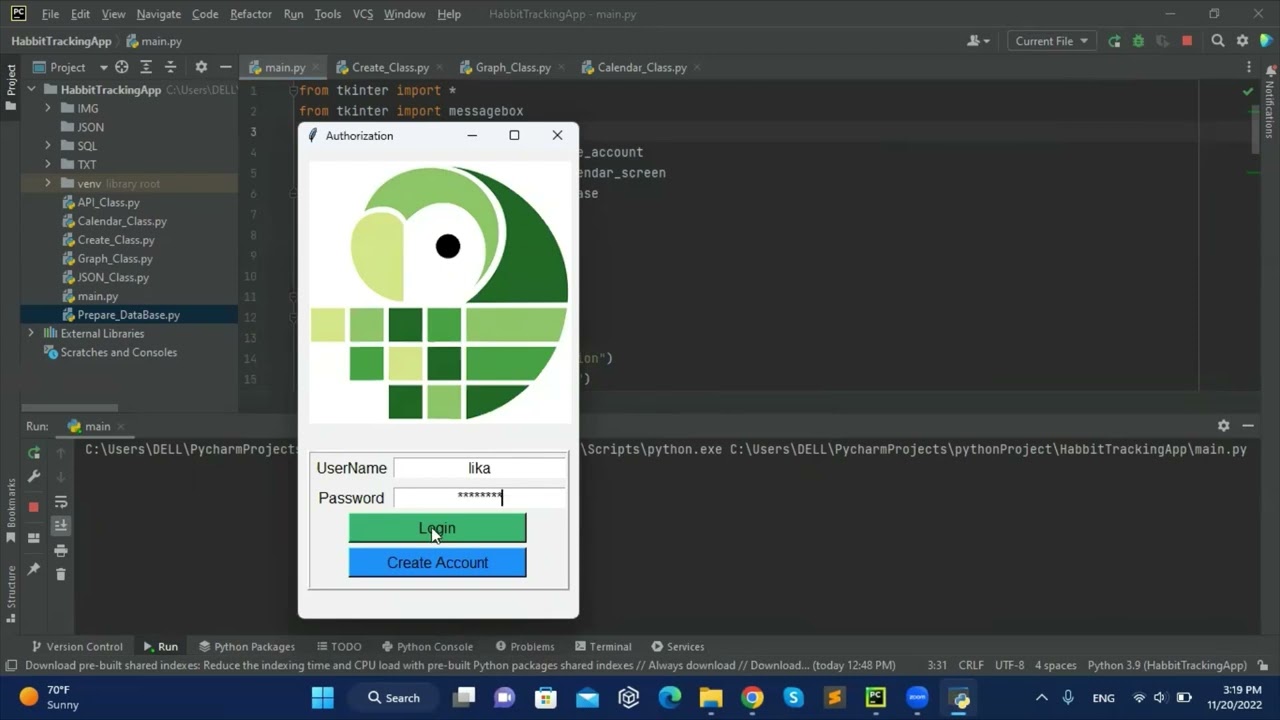Viewport: 1280px width, 720px height.
Task: Expand the venv library root folder
Action: point(47,183)
